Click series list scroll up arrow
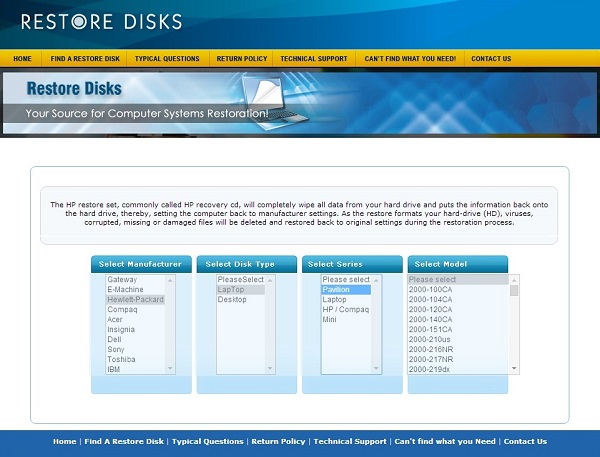This screenshot has width=600, height=457. pos(376,280)
